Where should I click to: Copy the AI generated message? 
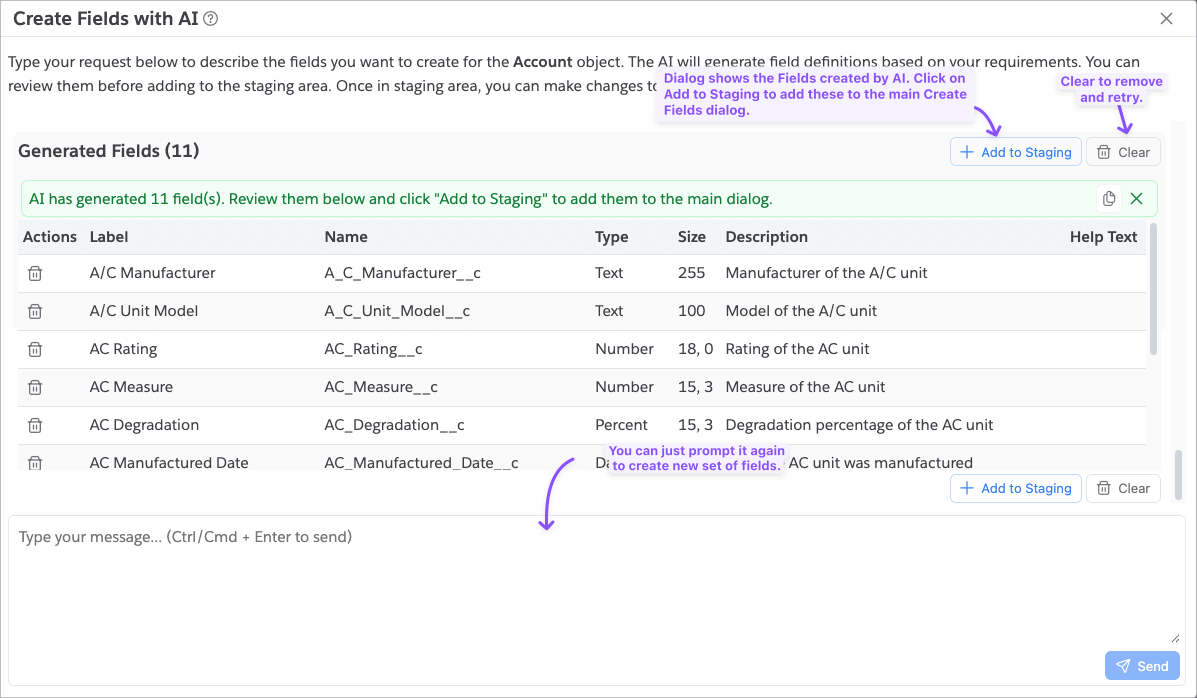tap(1109, 199)
